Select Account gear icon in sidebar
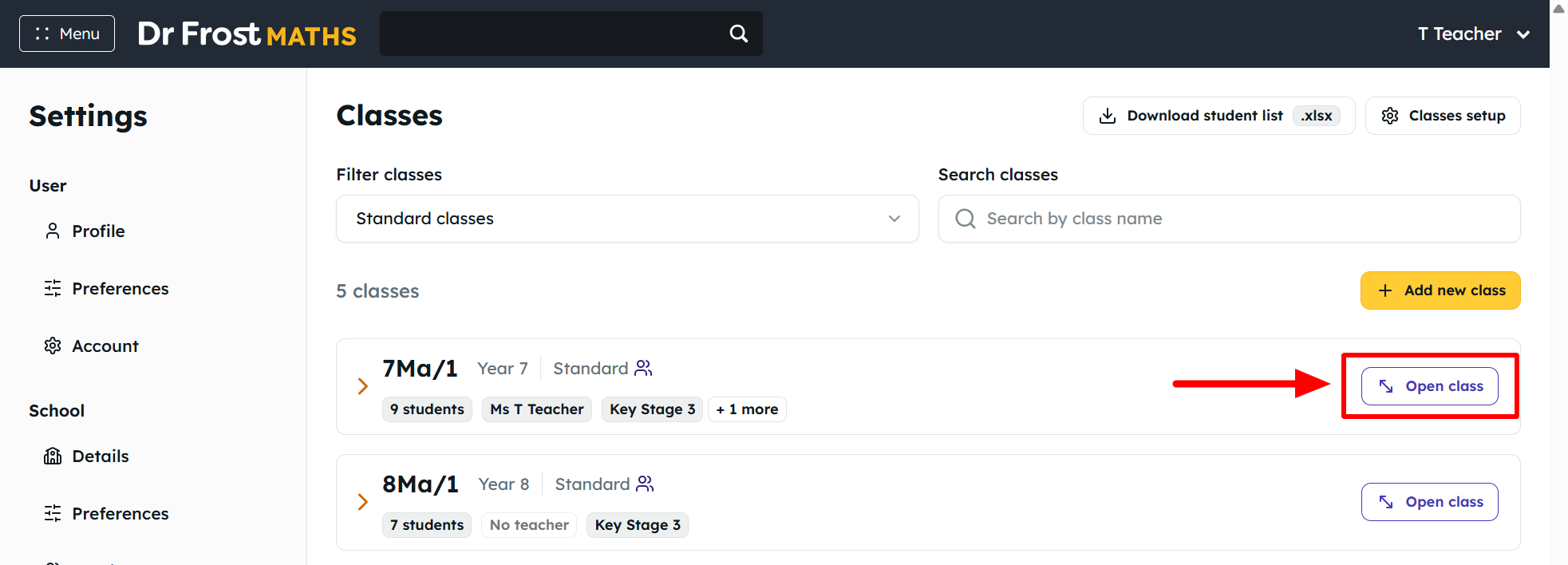The width and height of the screenshot is (1568, 565). coord(53,346)
